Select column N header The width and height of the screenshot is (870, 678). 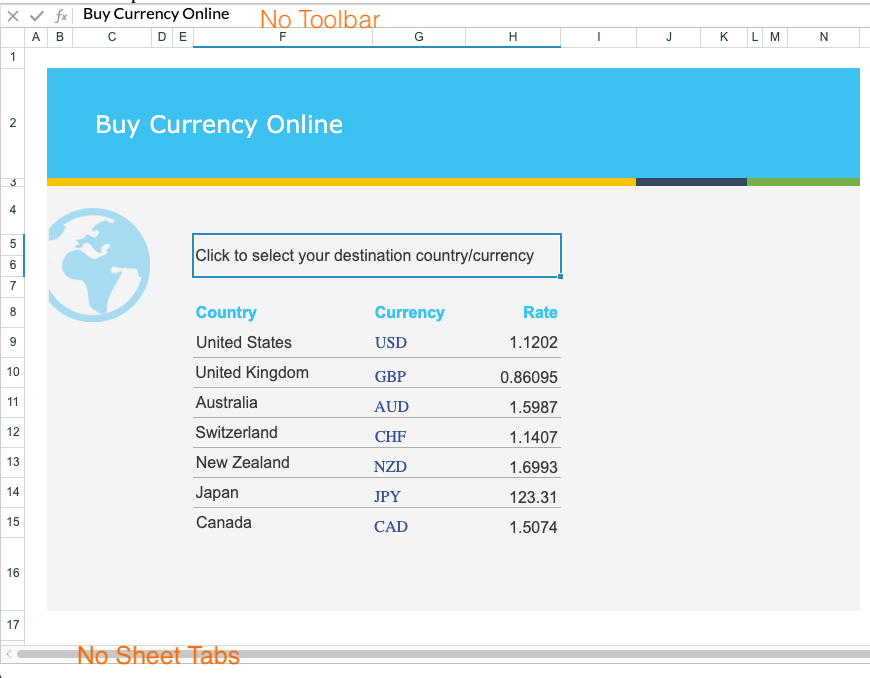click(823, 37)
